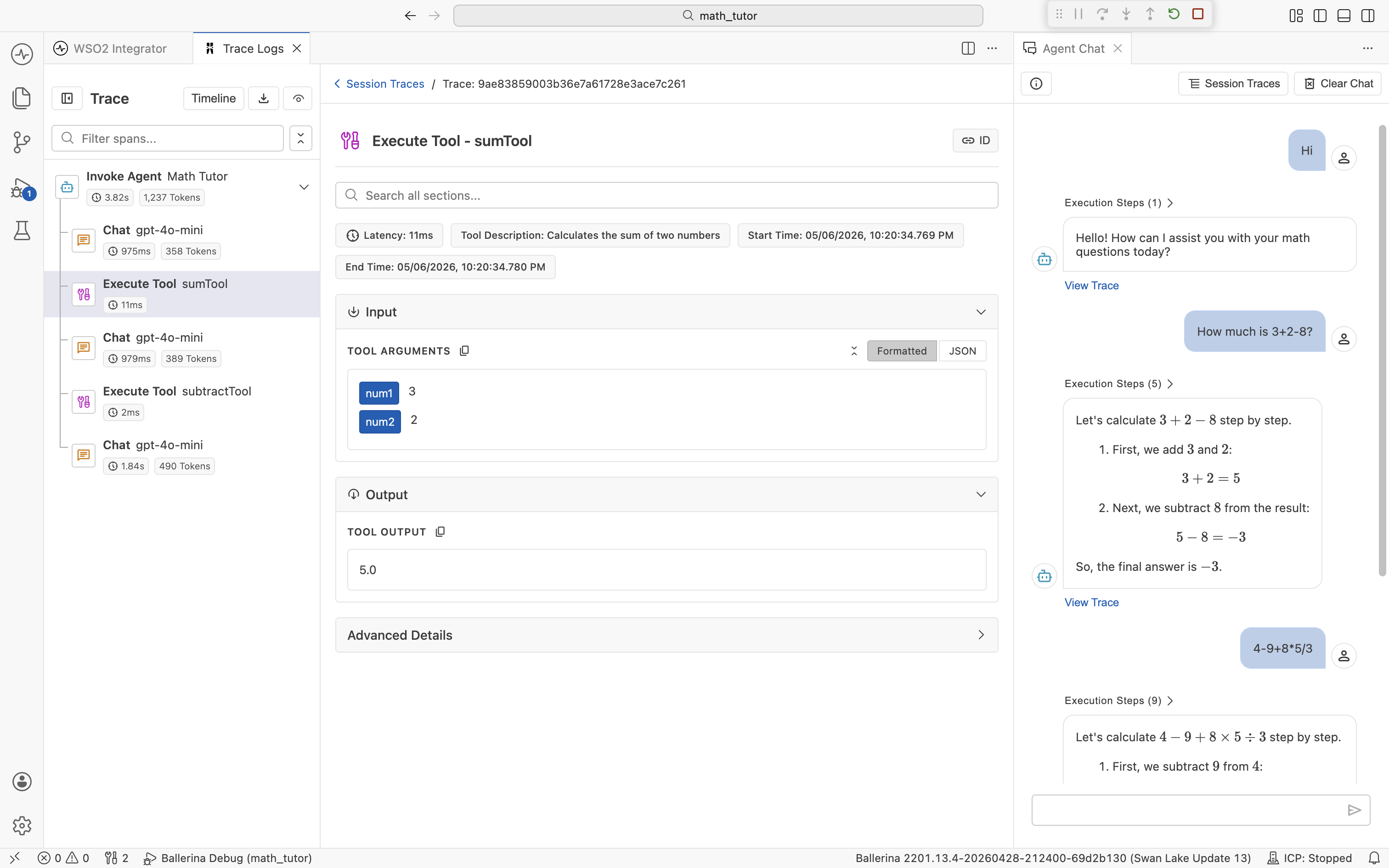Viewport: 1389px width, 868px height.
Task: Open the Testing flask icon
Action: coord(22,230)
